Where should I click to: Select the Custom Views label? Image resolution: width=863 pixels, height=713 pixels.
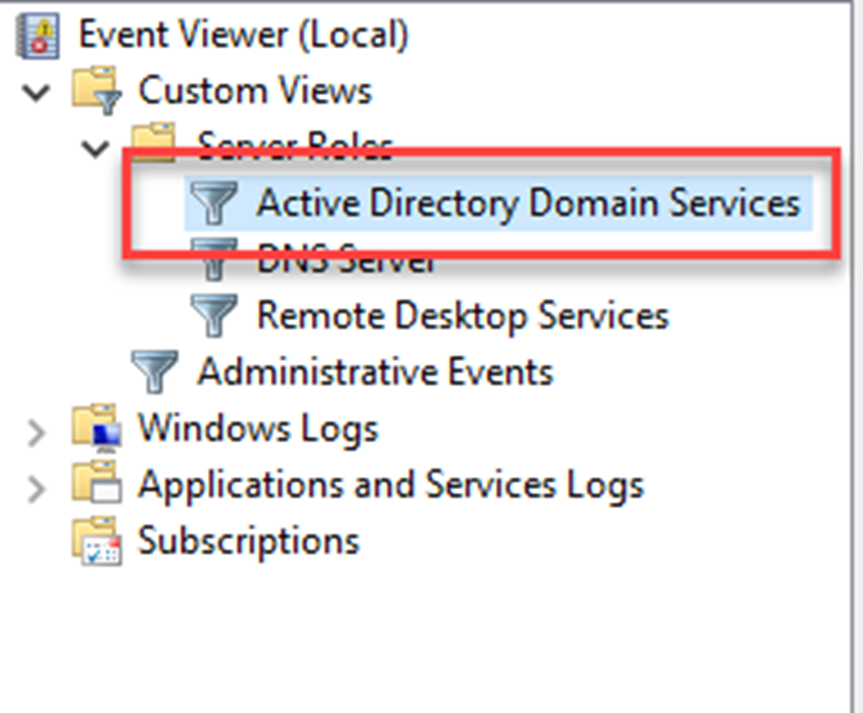point(255,91)
